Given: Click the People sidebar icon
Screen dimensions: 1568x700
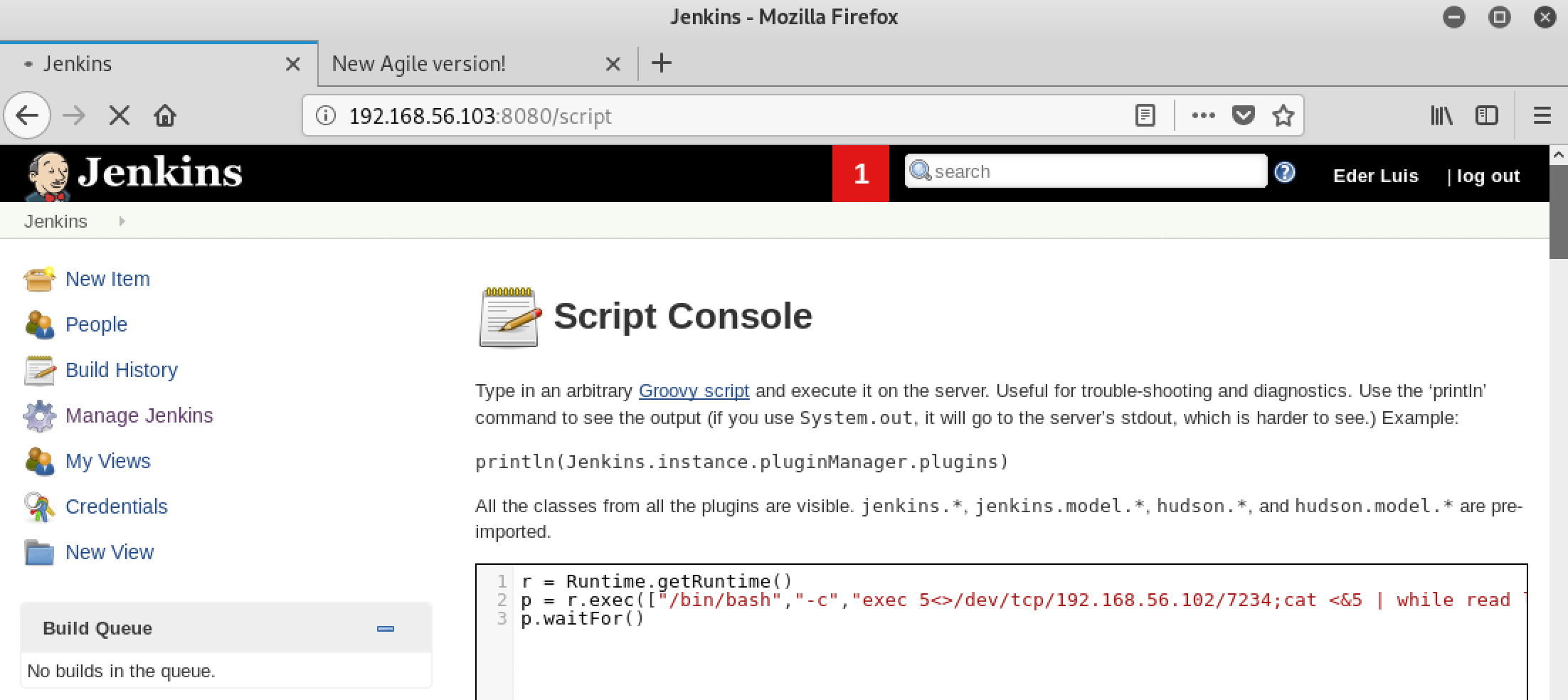Looking at the screenshot, I should click(39, 324).
